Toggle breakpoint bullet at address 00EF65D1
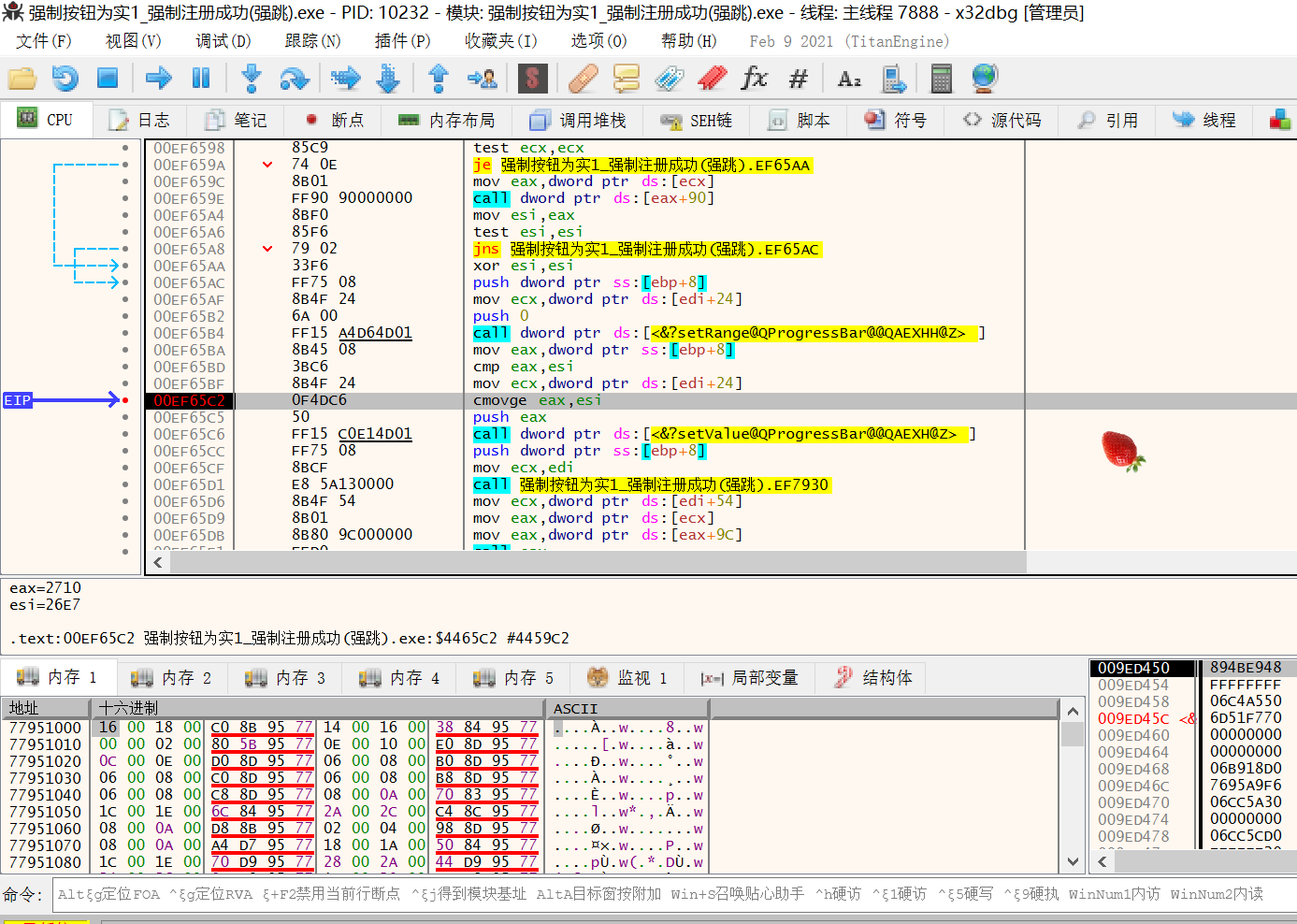1297x924 pixels. (125, 484)
